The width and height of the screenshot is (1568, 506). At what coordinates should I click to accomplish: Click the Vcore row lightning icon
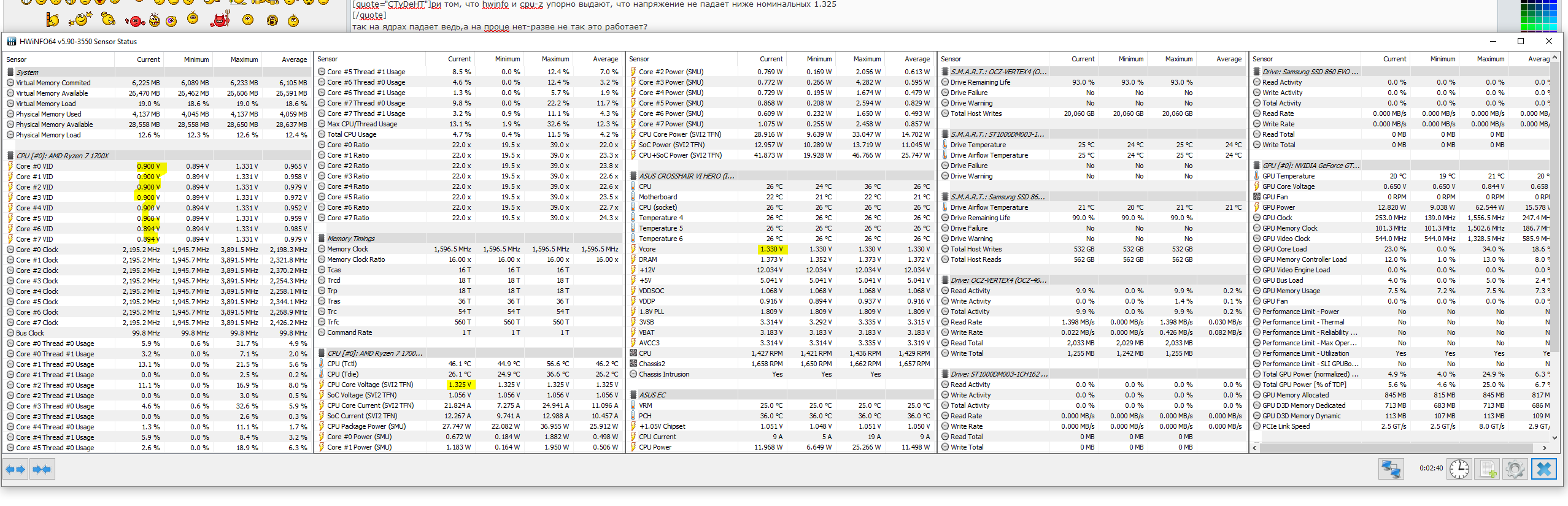(x=633, y=249)
